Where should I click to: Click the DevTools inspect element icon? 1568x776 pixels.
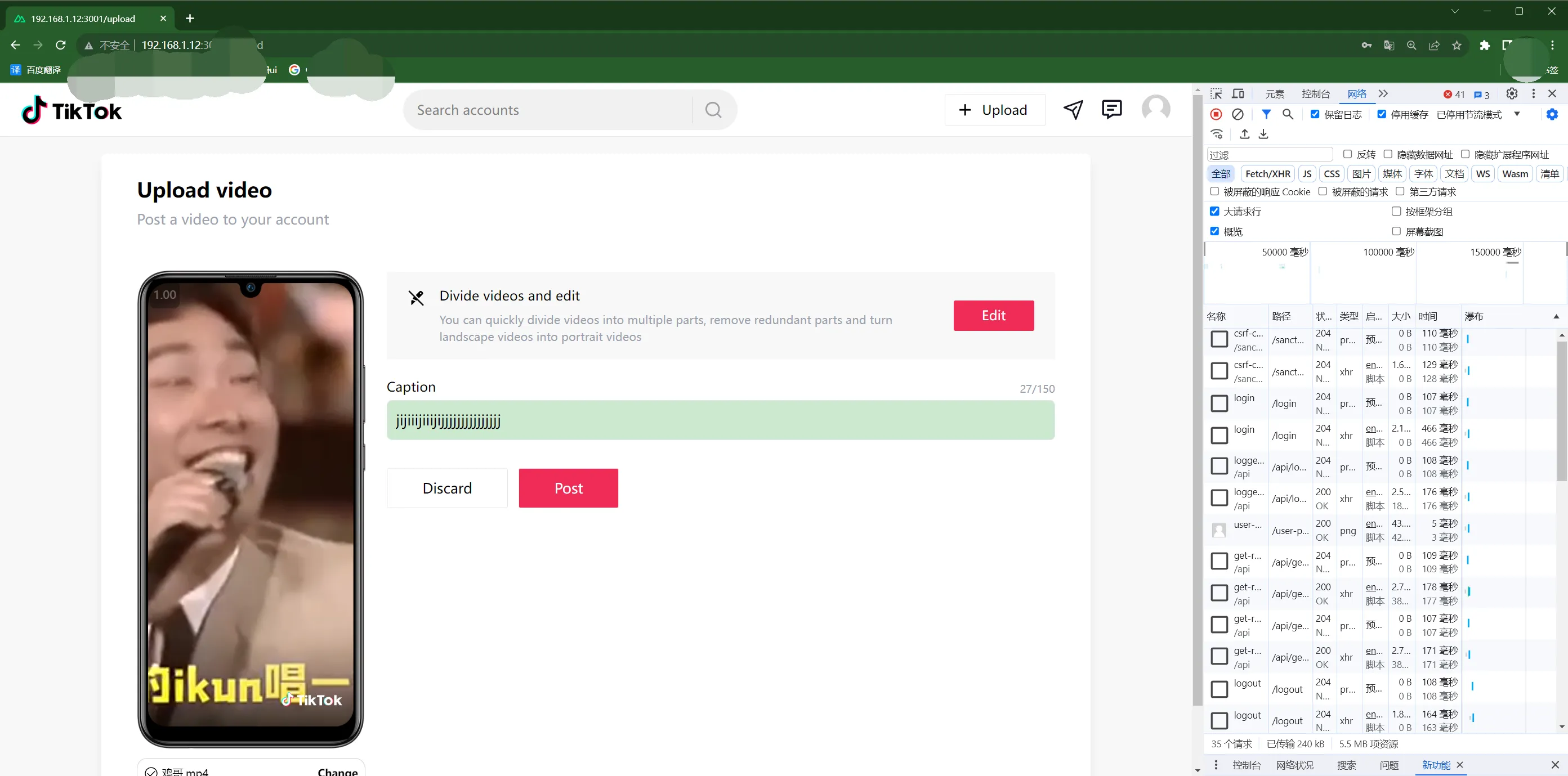1216,93
